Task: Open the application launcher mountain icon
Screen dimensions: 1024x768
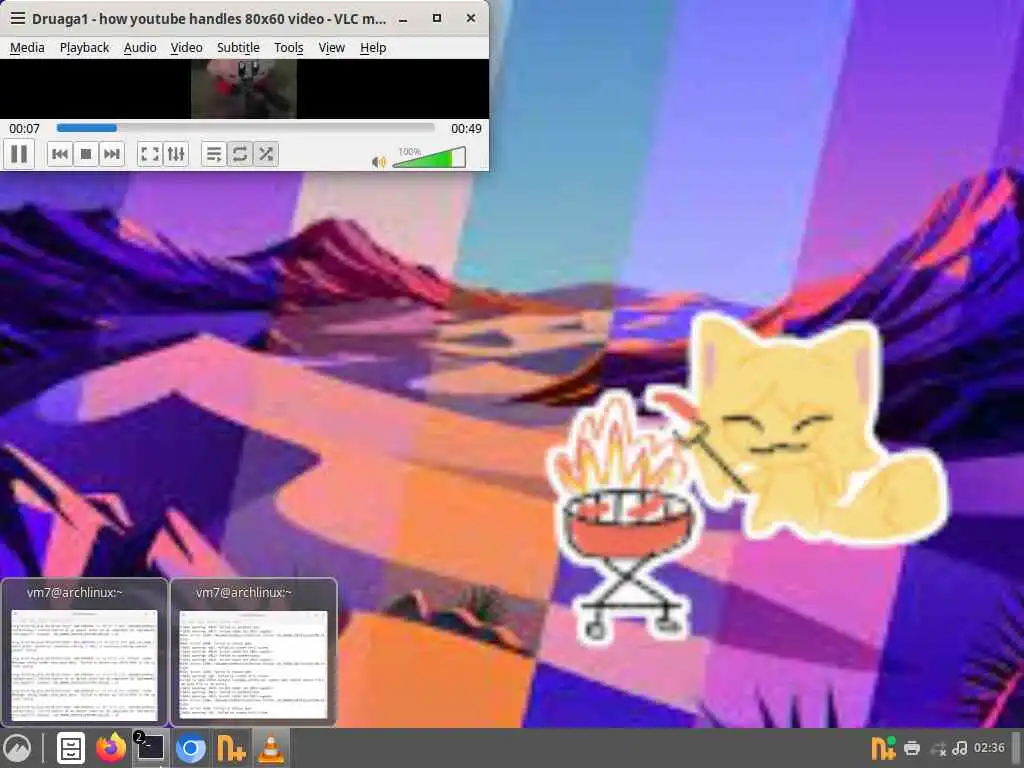Action: [17, 748]
